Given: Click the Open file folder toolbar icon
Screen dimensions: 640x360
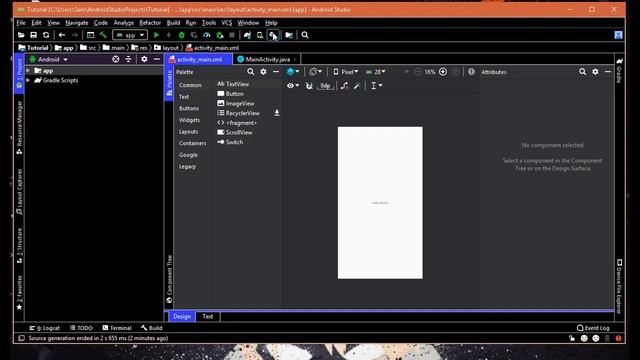Looking at the screenshot, I should click(x=21, y=35).
